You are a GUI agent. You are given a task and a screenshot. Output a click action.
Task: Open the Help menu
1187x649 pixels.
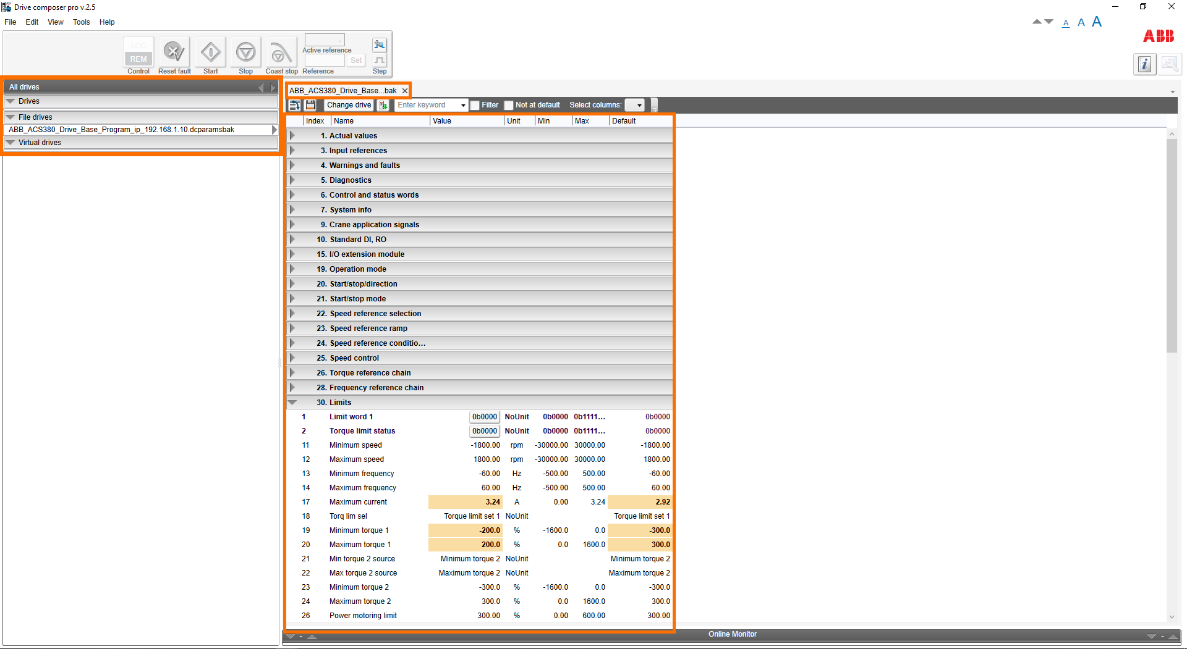pyautogui.click(x=107, y=22)
